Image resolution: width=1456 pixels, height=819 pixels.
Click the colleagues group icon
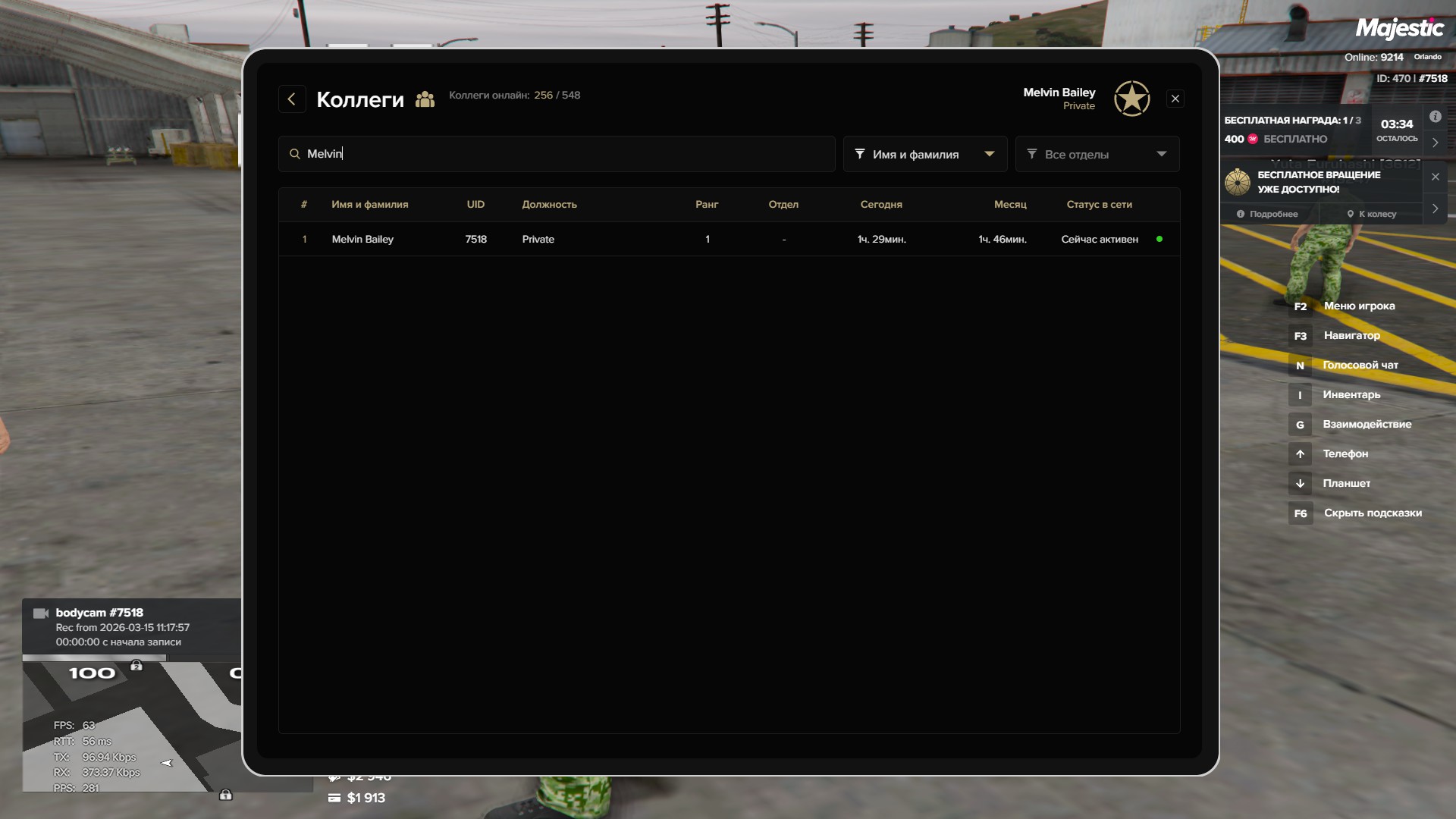tap(425, 99)
